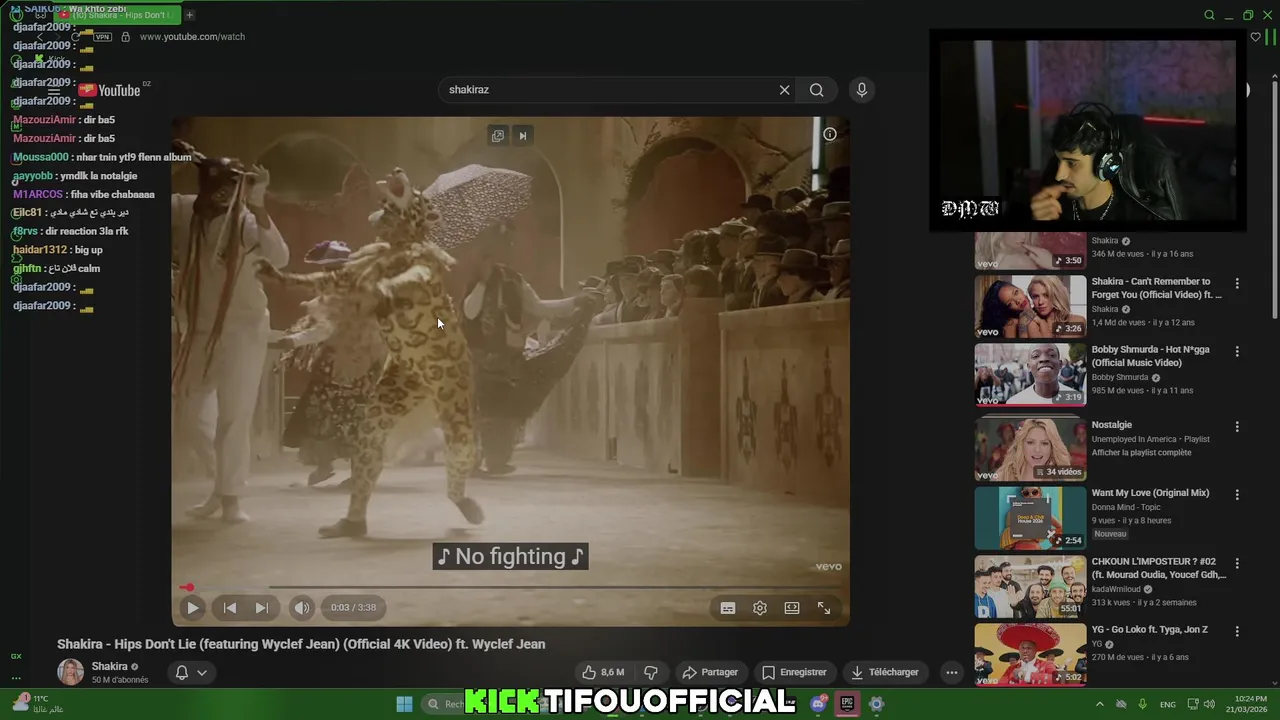Viewport: 1280px width, 720px height.
Task: Open CHKOUN L'IMPOSTEUR ? #02 video thumbnail
Action: point(1030,586)
